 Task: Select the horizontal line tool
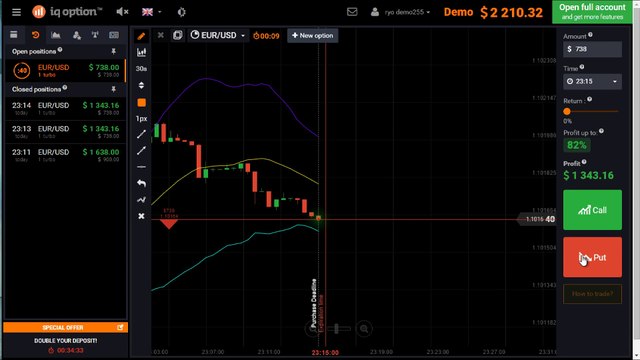141,167
